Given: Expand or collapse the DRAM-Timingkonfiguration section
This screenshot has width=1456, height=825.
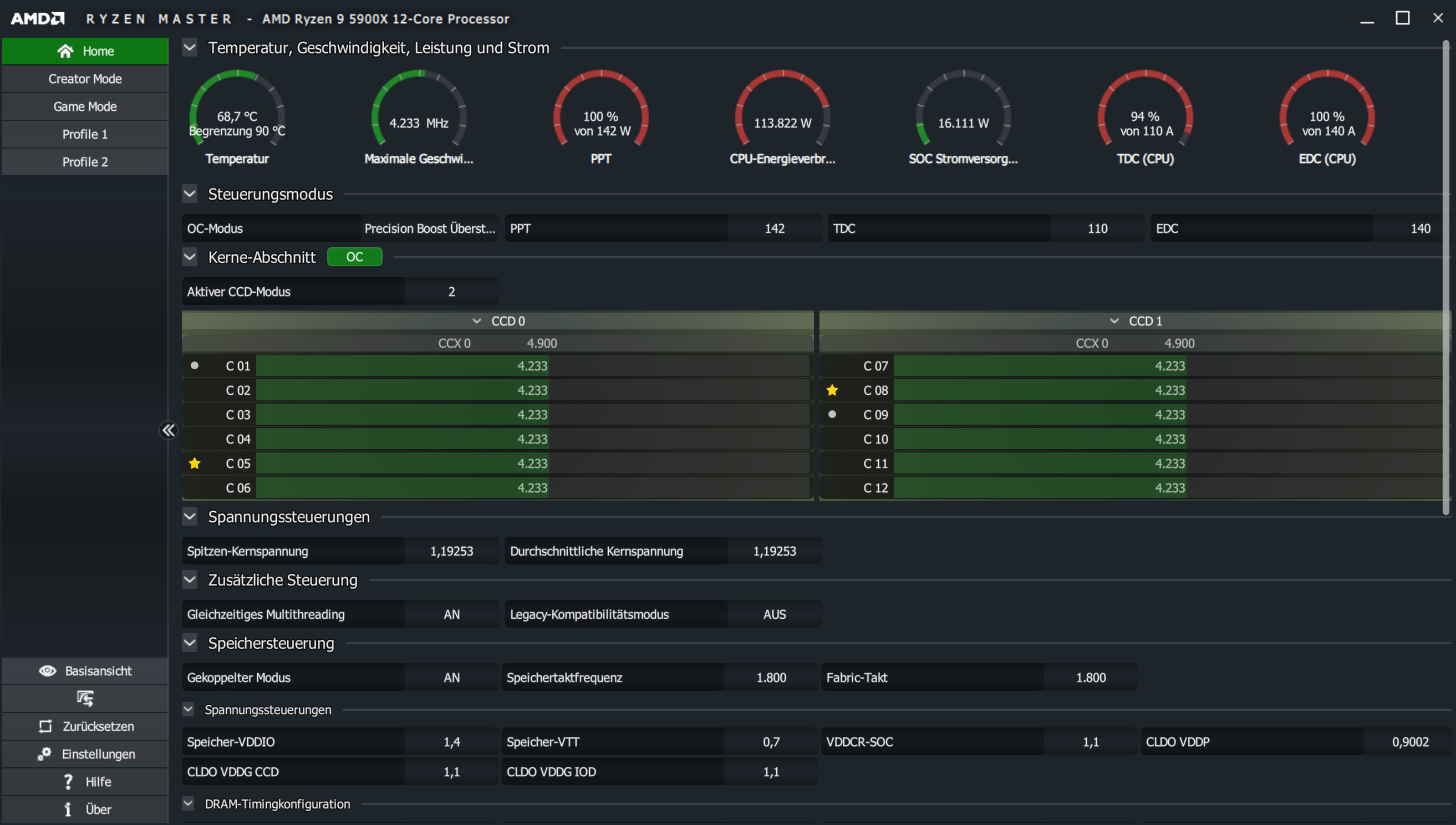Looking at the screenshot, I should pos(189,803).
